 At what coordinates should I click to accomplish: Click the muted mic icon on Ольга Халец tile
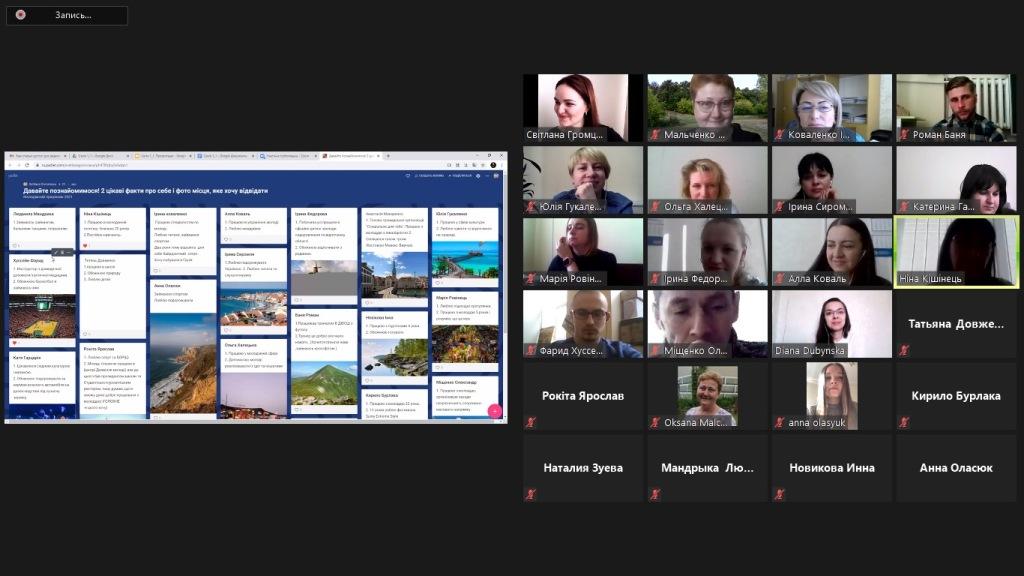tap(655, 206)
